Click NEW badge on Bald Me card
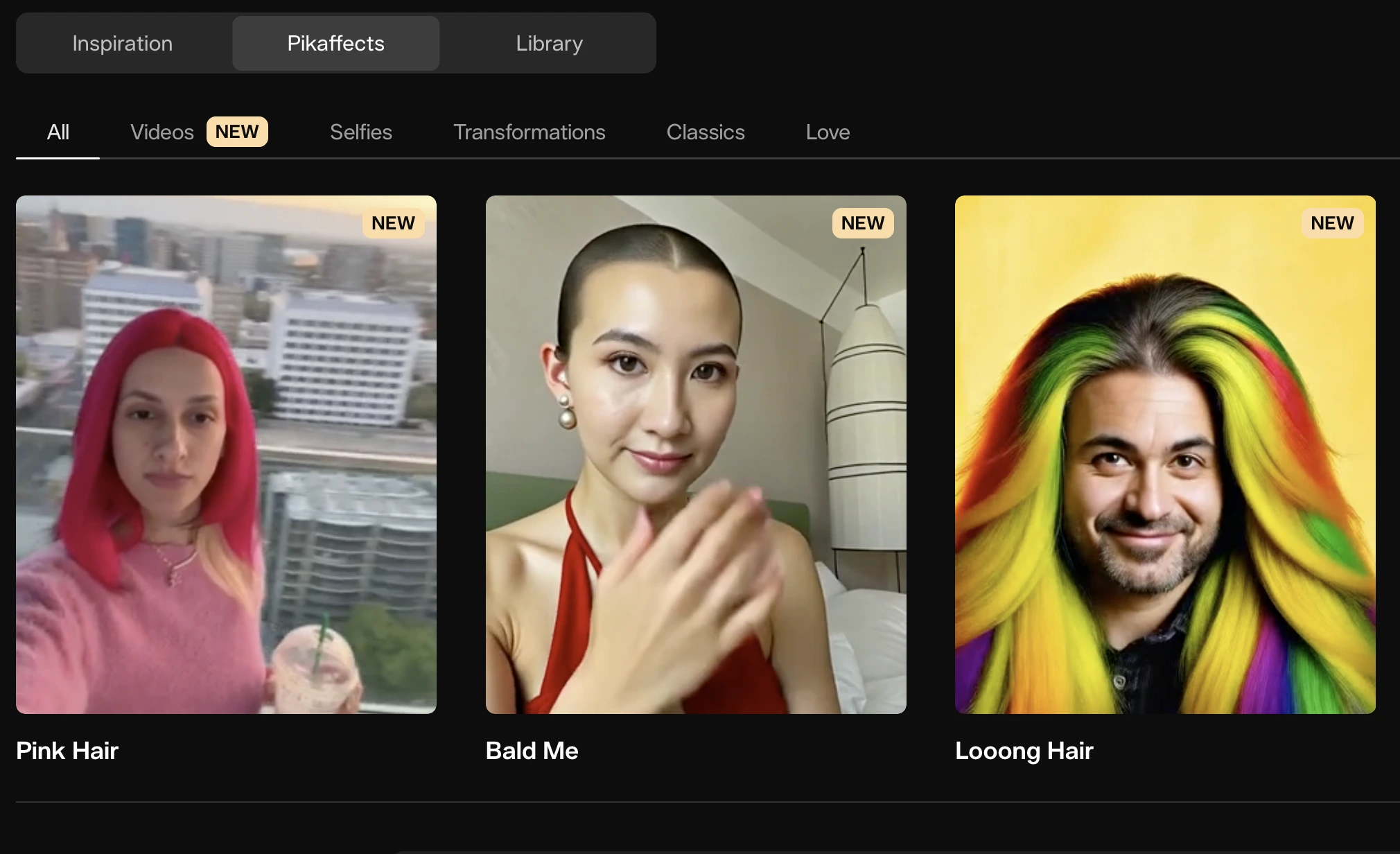The image size is (1400, 854). (862, 223)
